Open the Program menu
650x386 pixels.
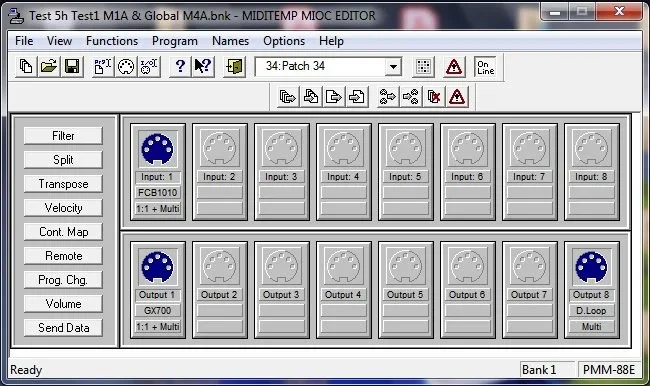click(x=175, y=41)
